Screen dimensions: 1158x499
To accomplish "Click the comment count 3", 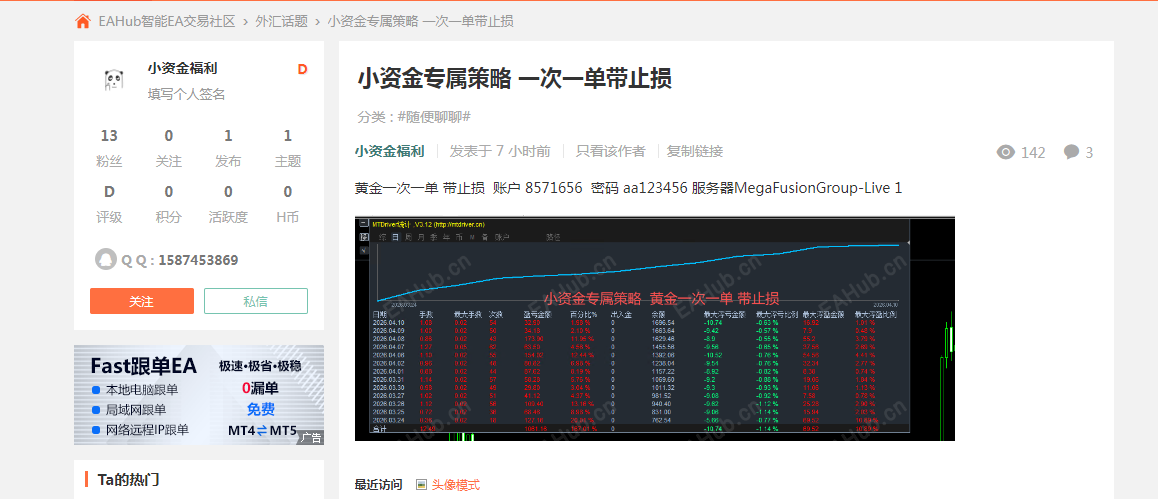I will pyautogui.click(x=1089, y=153).
